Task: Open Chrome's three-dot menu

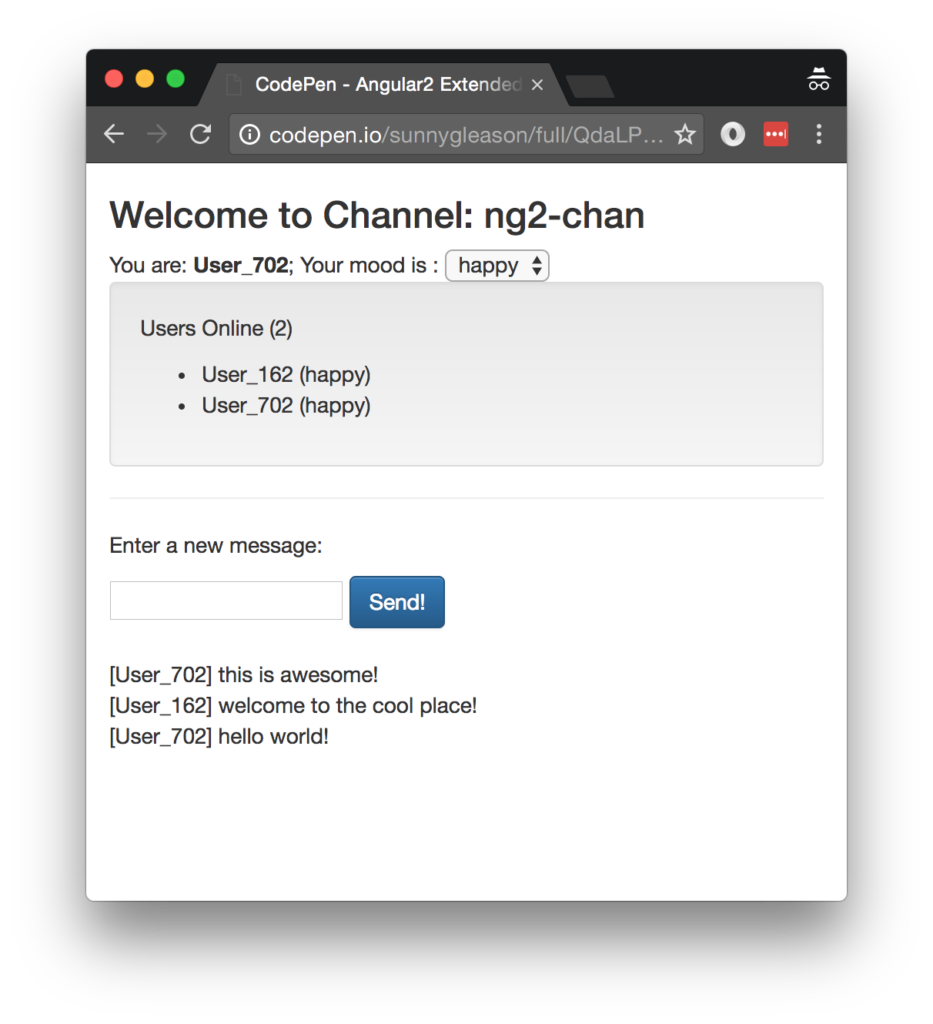Action: 819,135
